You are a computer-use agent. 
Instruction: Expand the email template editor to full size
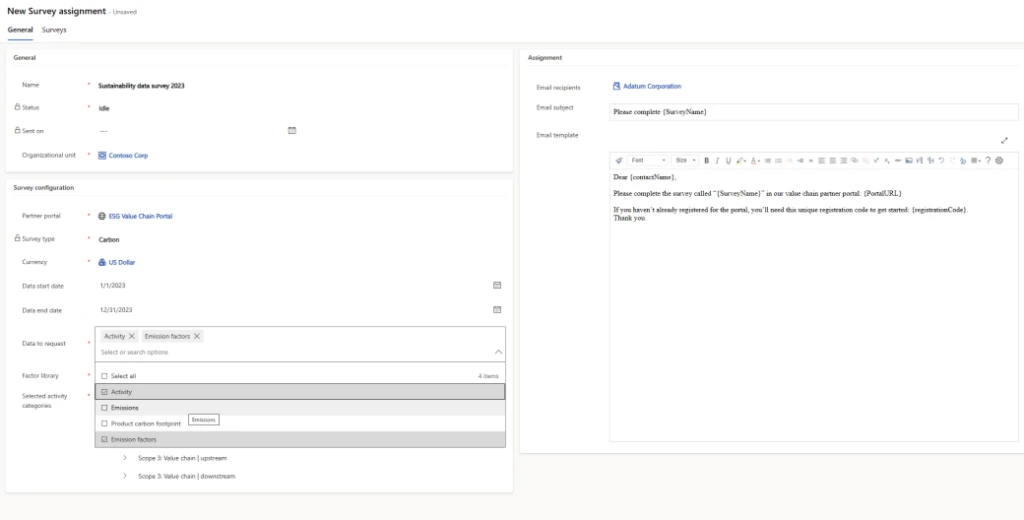1004,141
